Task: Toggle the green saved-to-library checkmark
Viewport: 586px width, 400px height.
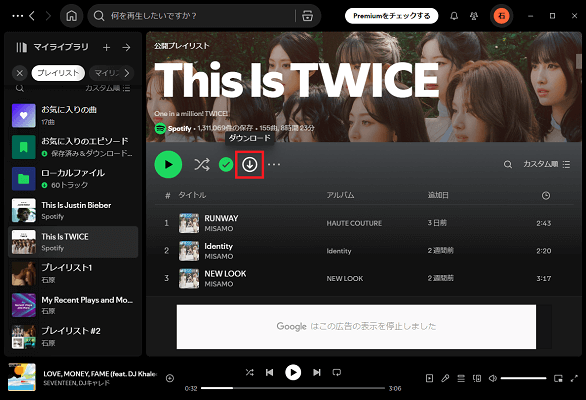Action: pos(226,164)
